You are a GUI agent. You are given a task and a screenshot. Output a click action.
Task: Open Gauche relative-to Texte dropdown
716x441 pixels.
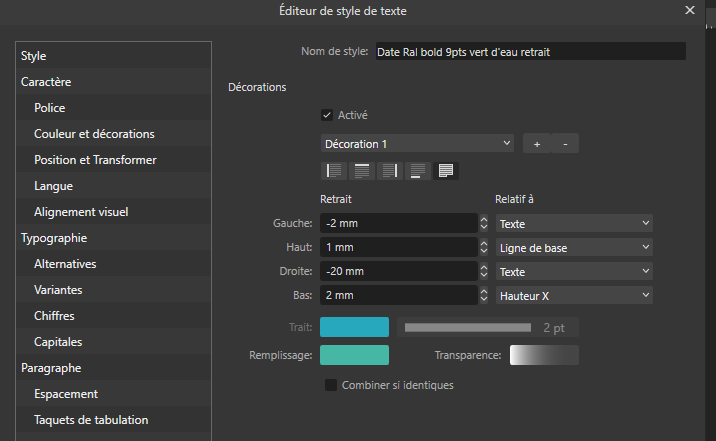coord(574,223)
